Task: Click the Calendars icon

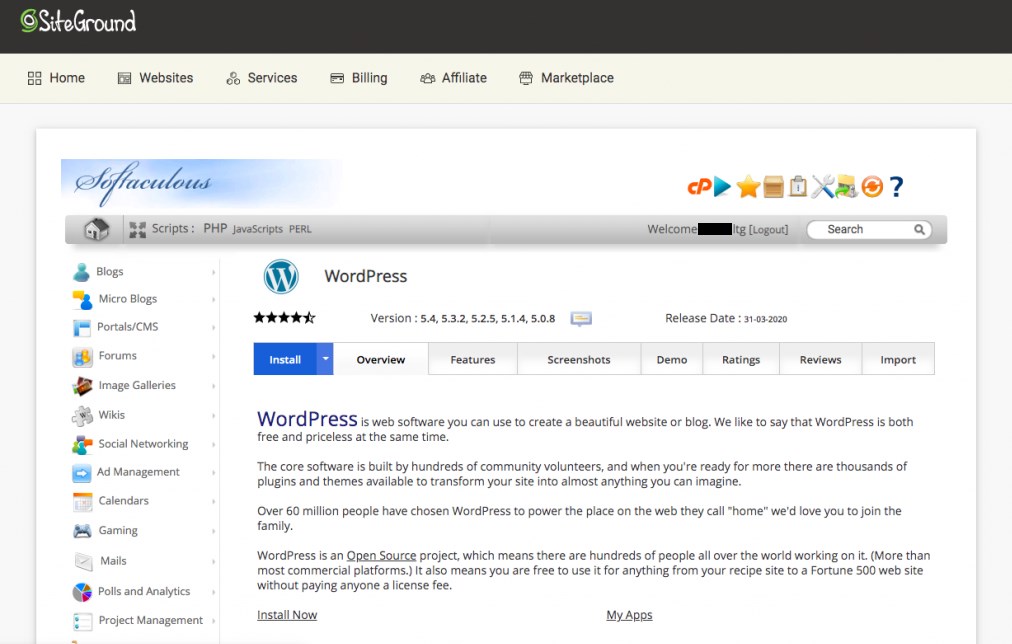Action: (x=83, y=501)
